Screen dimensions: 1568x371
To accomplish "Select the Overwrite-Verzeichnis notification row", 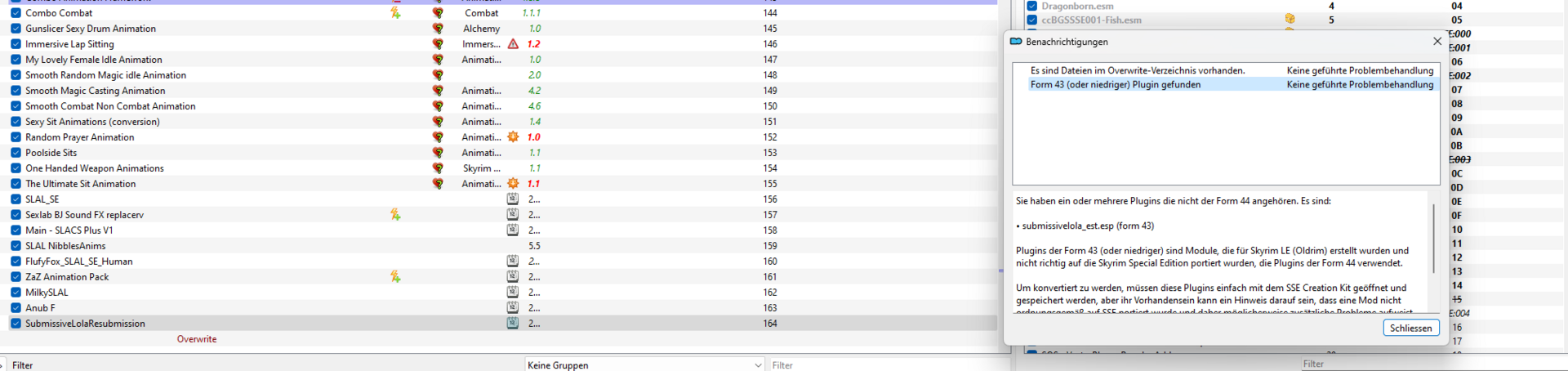I will click(x=1225, y=70).
